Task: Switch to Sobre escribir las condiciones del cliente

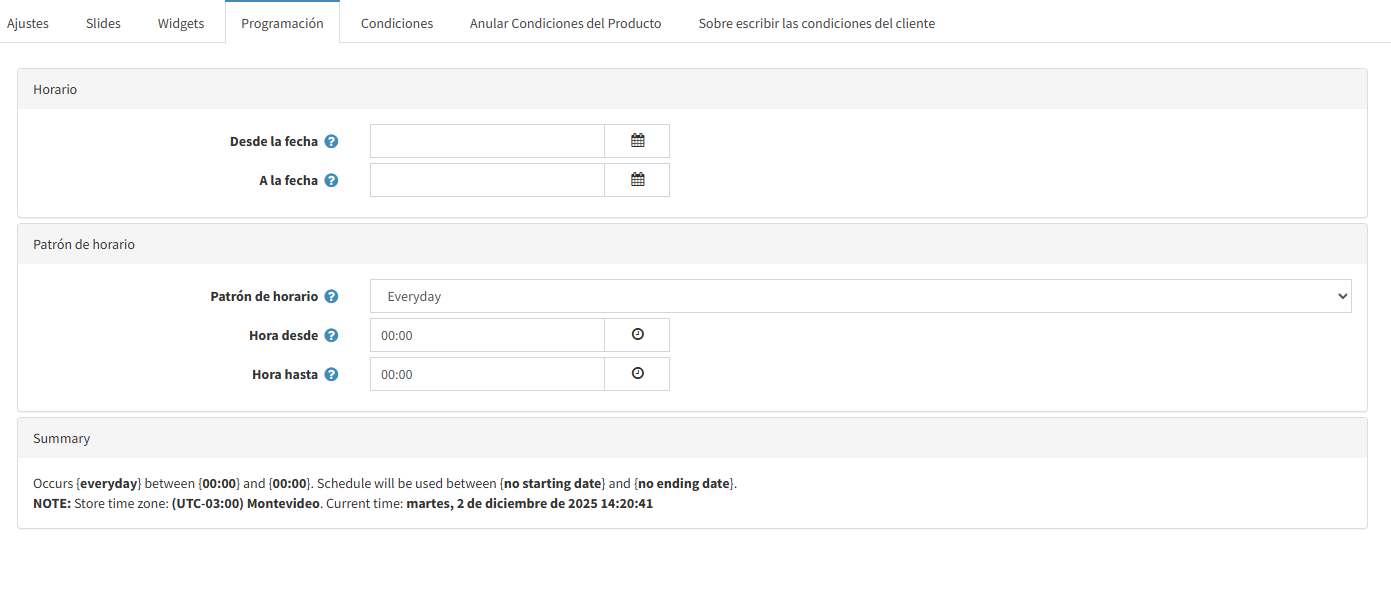Action: [x=816, y=23]
